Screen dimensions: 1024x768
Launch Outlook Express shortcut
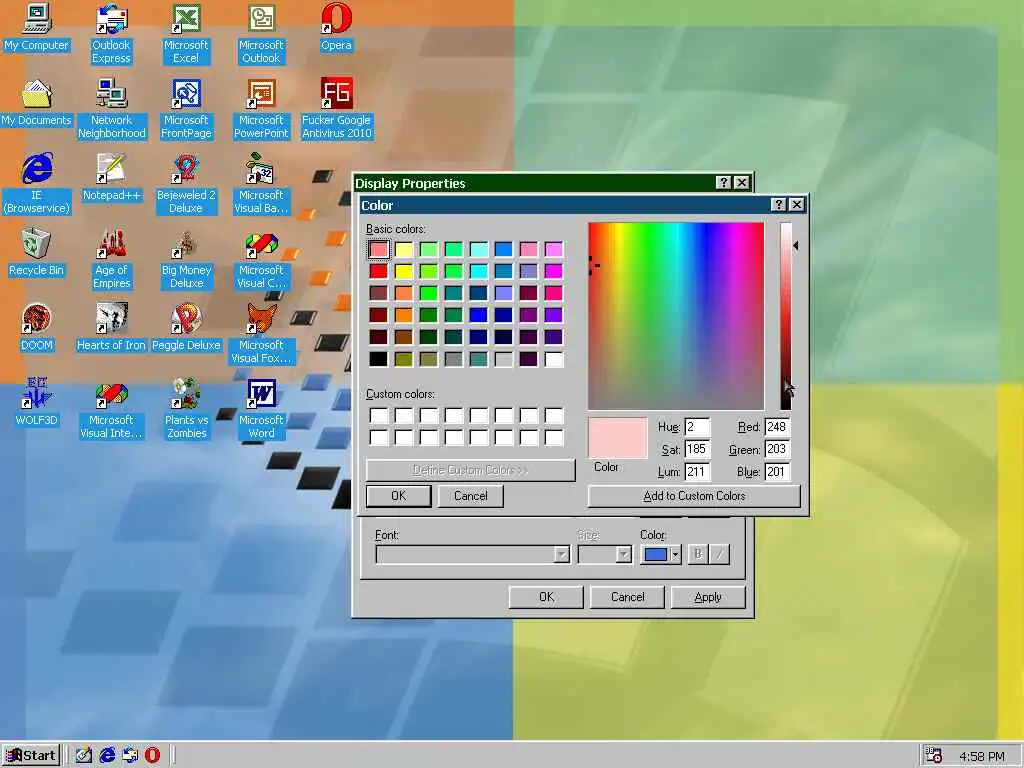[111, 34]
